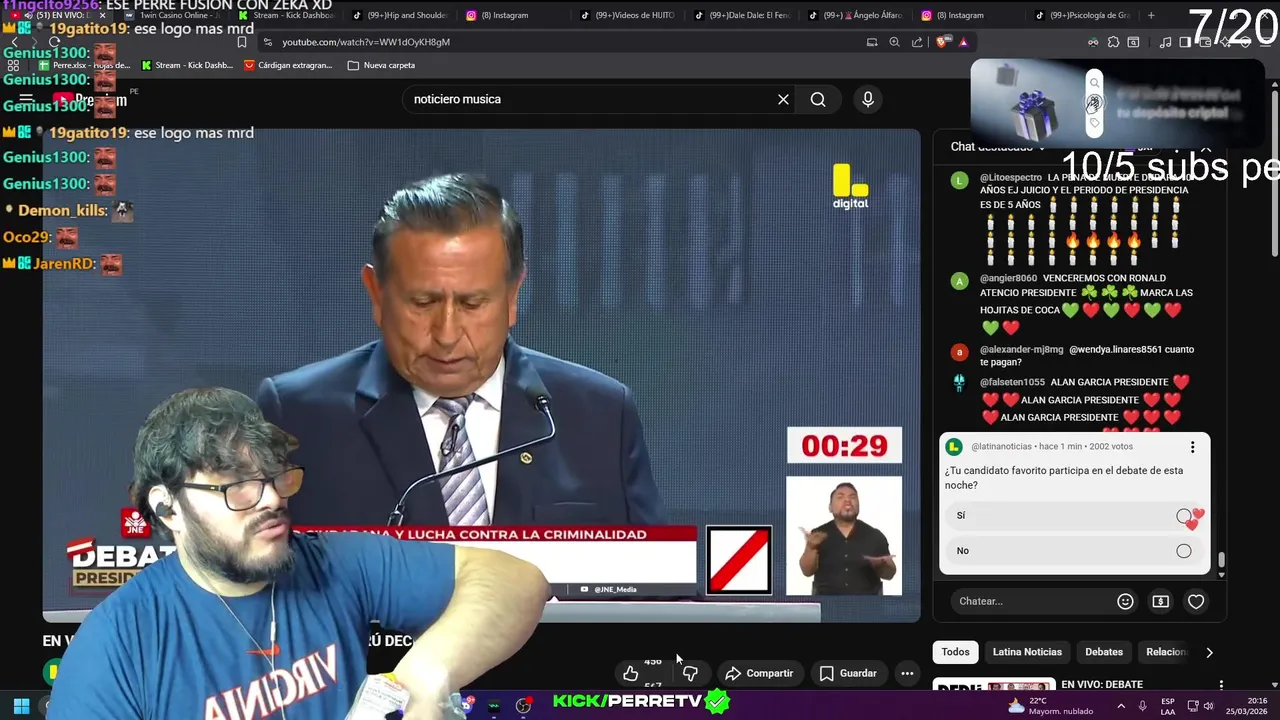This screenshot has height=720, width=1280.
Task: Open Super Chat dollar icon
Action: tap(1160, 601)
